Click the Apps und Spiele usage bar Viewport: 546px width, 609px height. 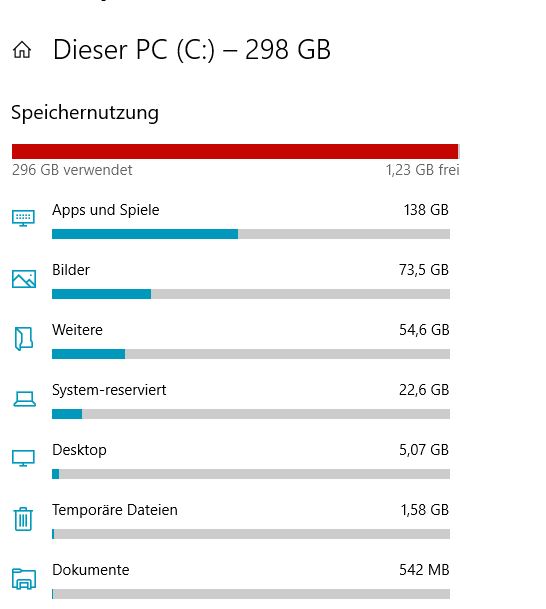[x=251, y=234]
